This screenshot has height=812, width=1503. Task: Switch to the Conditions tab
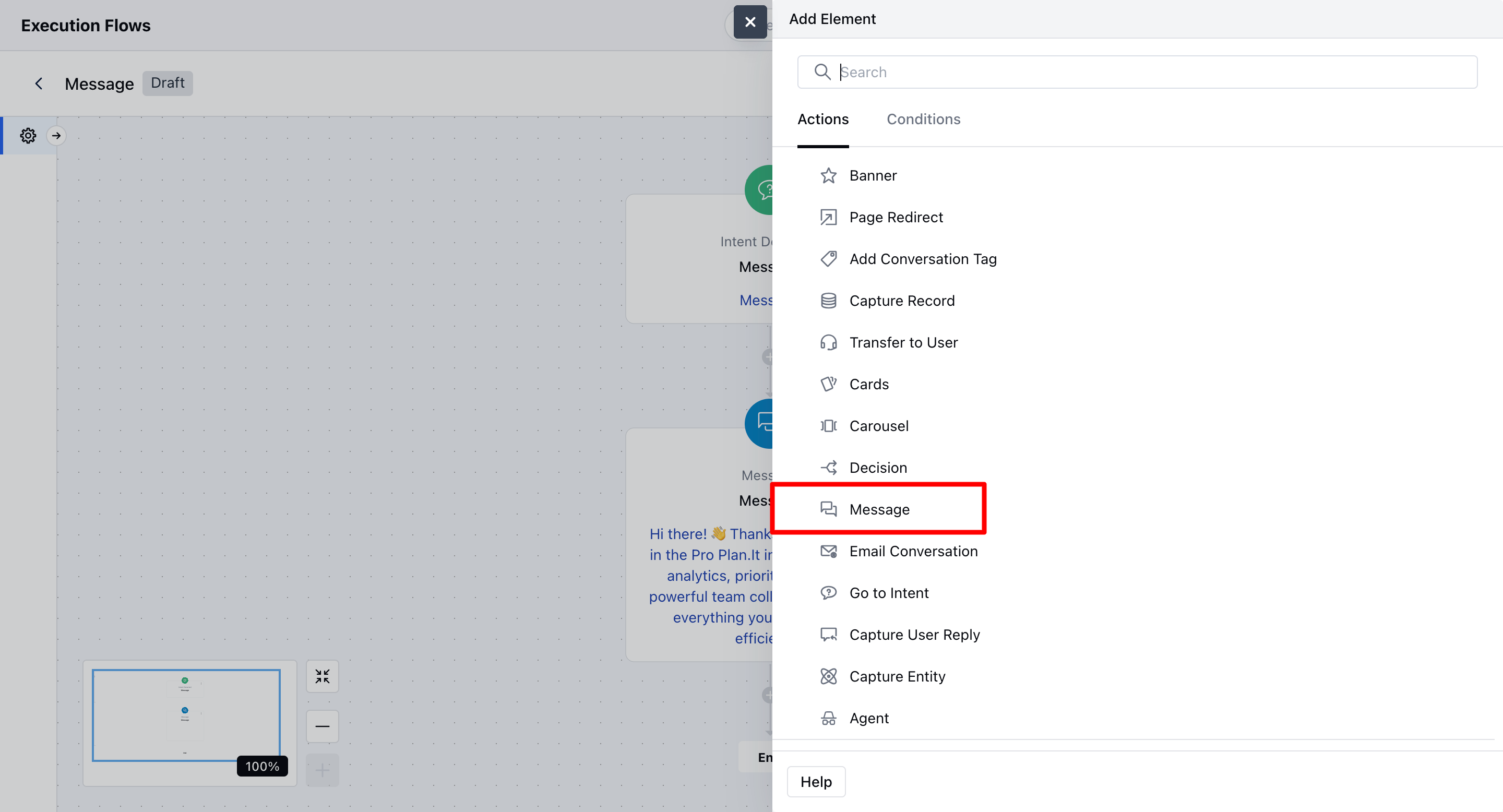[x=923, y=119]
